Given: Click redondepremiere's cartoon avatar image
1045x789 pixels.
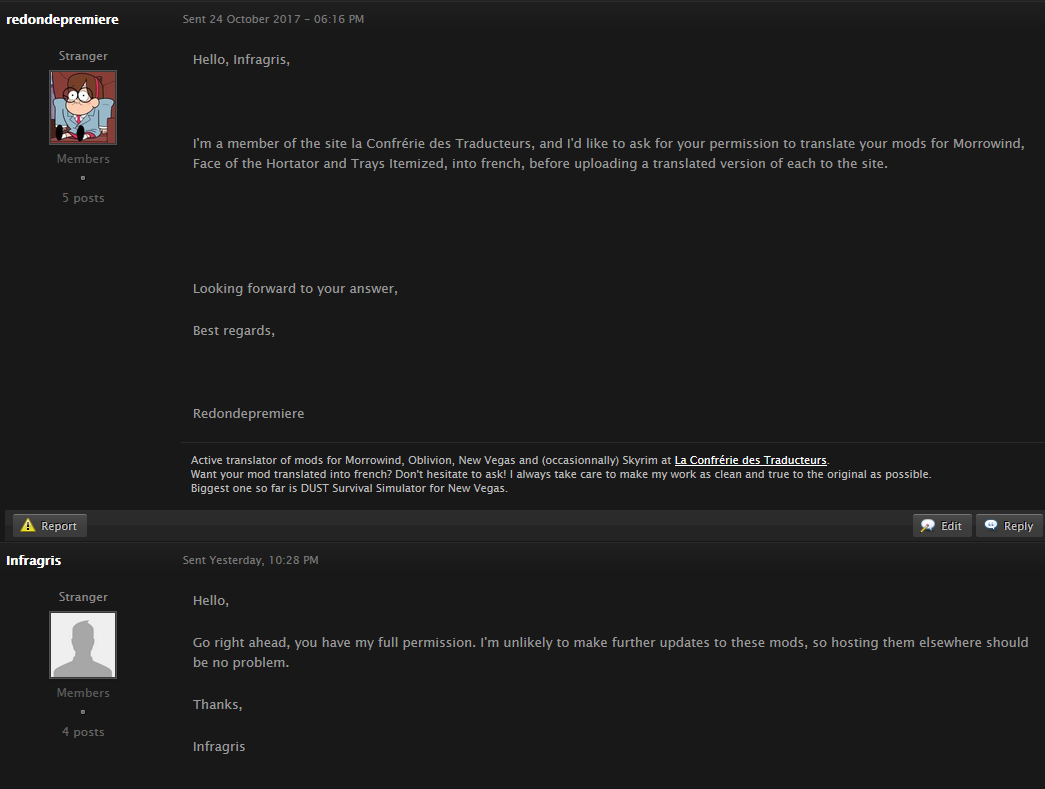Looking at the screenshot, I should (x=83, y=107).
